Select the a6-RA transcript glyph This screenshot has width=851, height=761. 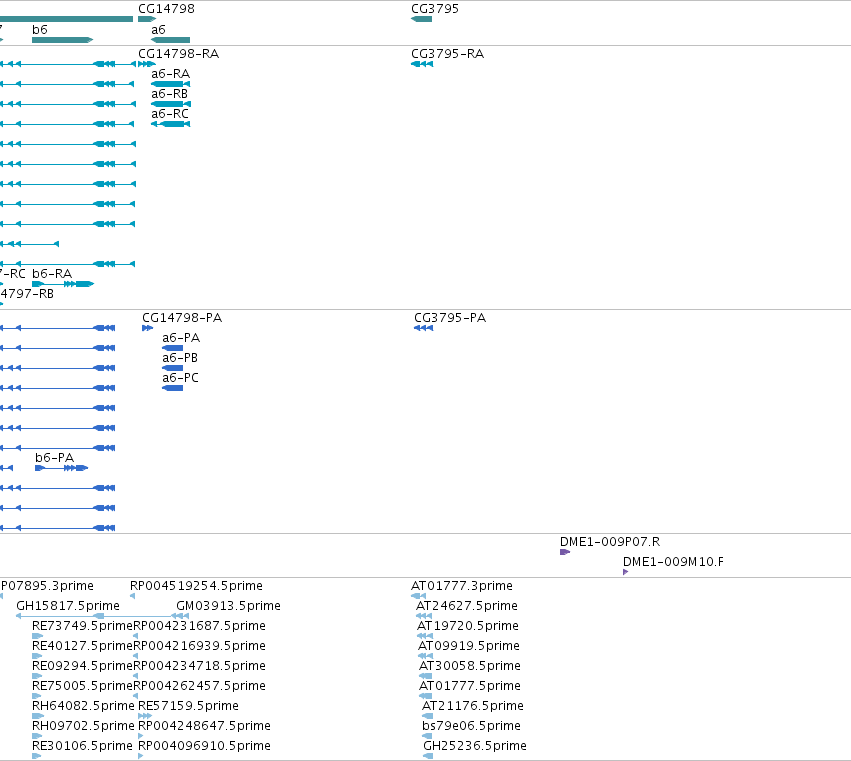coord(170,84)
